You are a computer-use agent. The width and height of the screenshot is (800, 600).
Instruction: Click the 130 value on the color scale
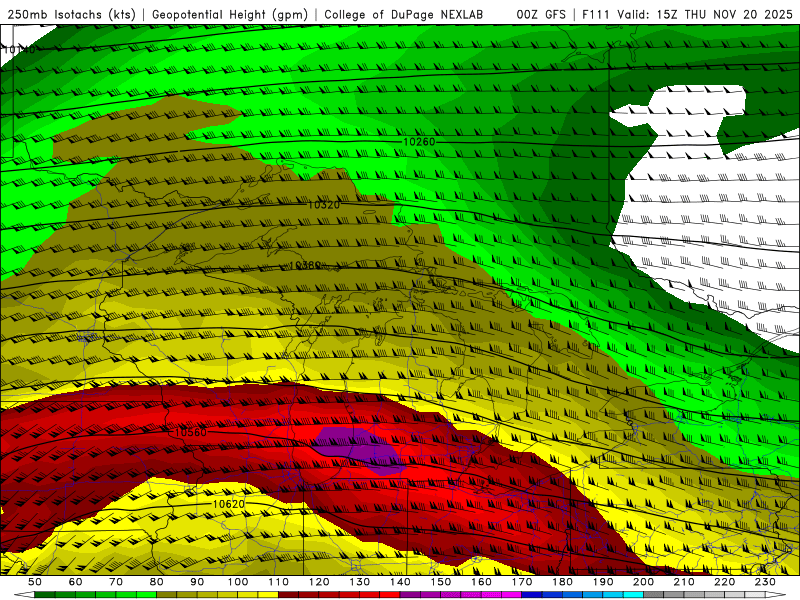(x=360, y=582)
